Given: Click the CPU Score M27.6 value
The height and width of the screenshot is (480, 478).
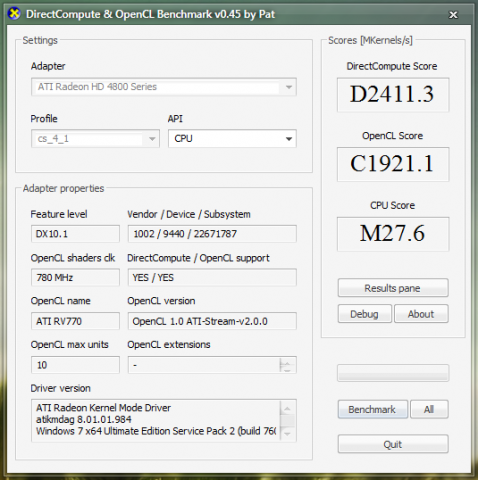Looking at the screenshot, I should pyautogui.click(x=393, y=234).
